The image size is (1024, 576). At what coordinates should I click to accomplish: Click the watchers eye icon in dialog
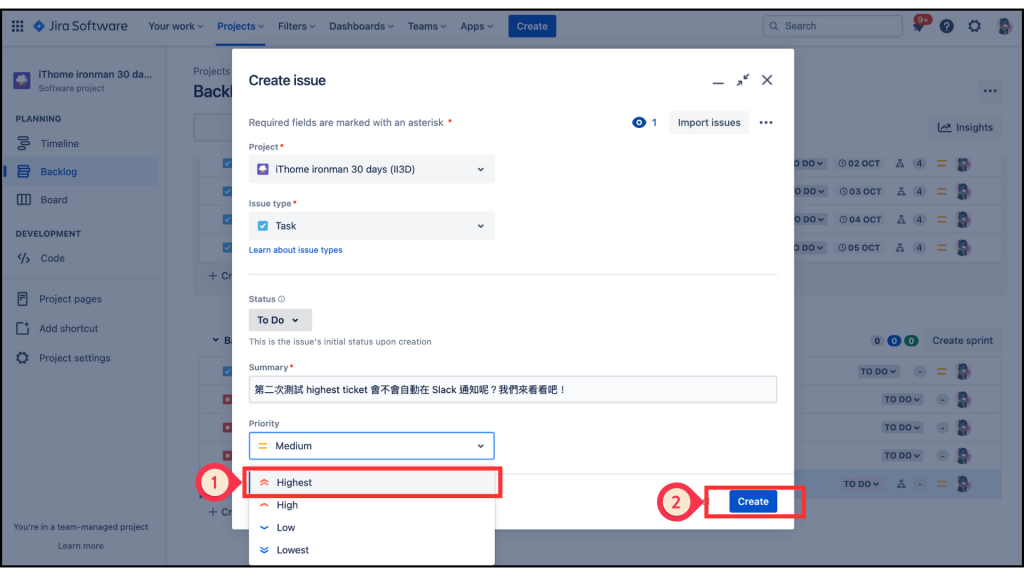point(639,123)
